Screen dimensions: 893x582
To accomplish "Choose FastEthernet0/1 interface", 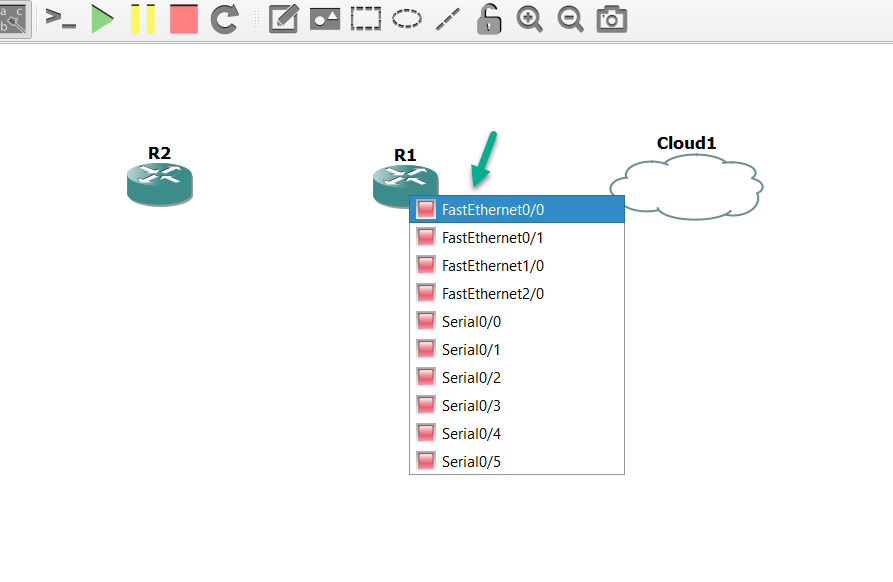I will point(517,237).
